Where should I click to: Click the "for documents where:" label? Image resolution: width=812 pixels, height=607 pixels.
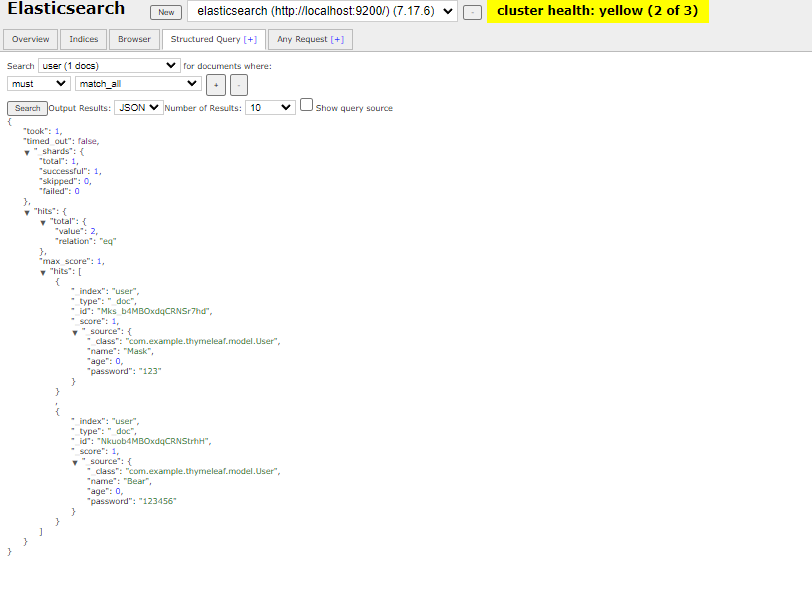[227, 66]
